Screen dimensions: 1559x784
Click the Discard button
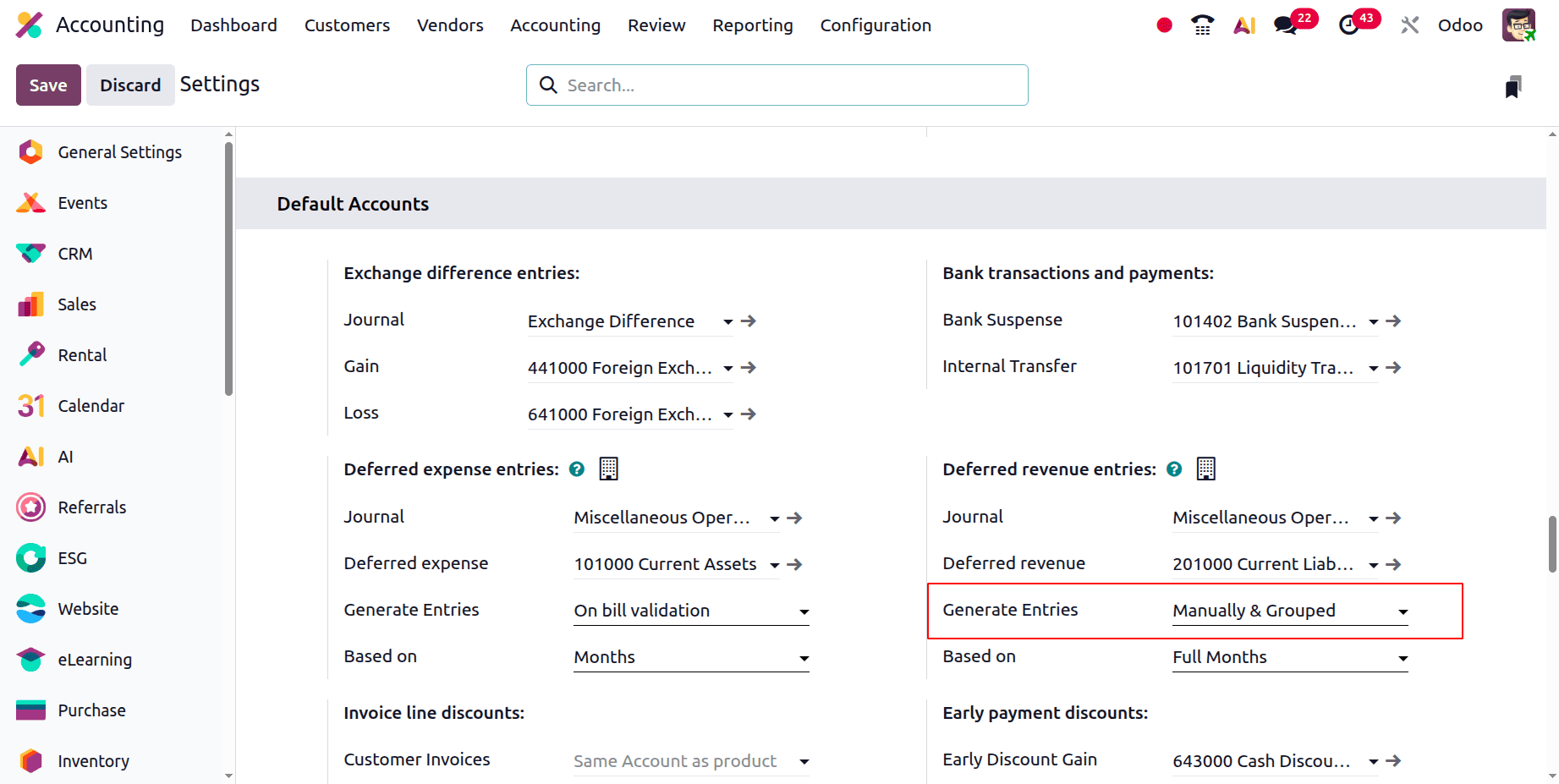pos(130,85)
